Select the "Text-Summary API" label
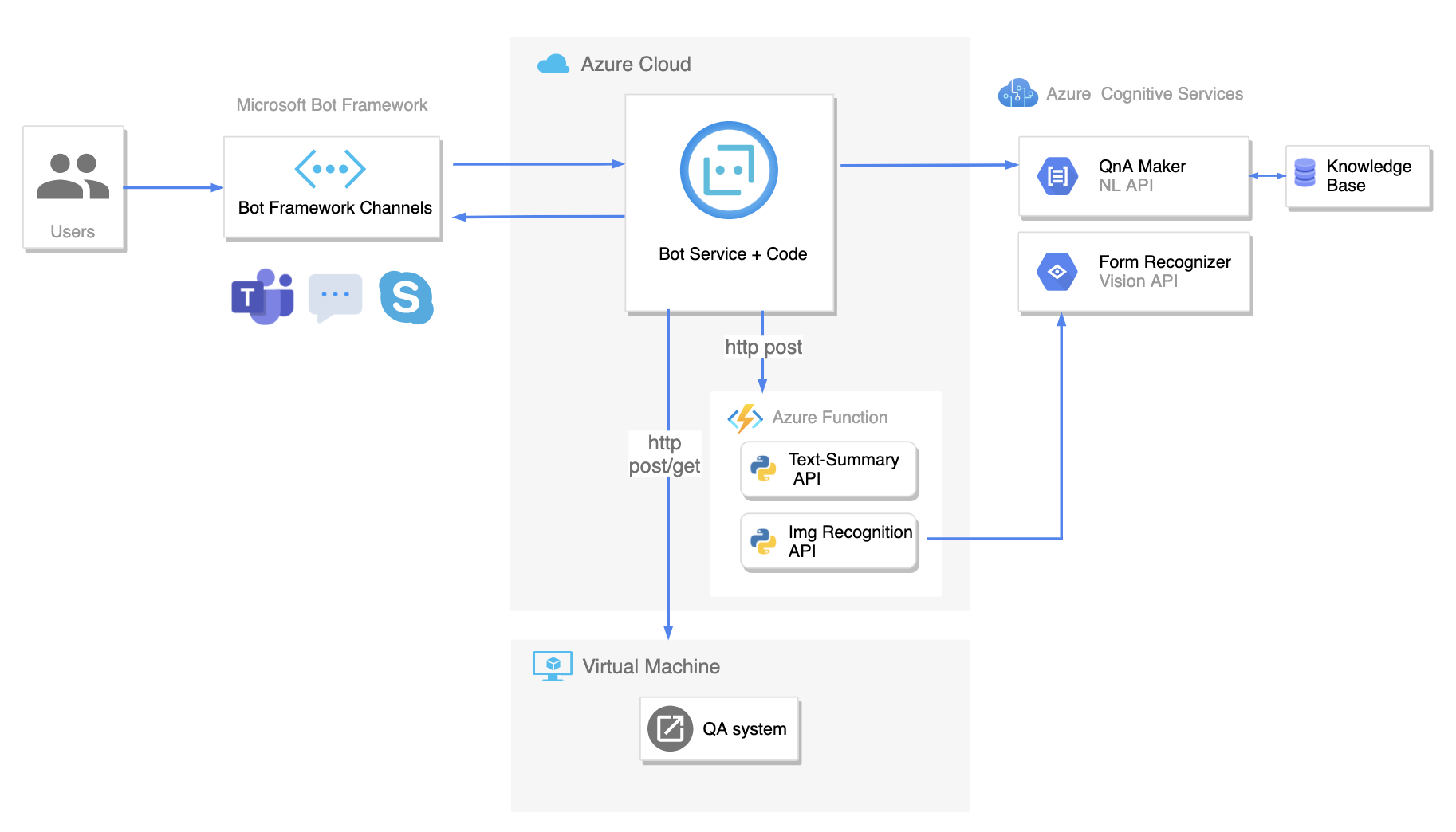This screenshot has width=1456, height=832. coord(844,469)
